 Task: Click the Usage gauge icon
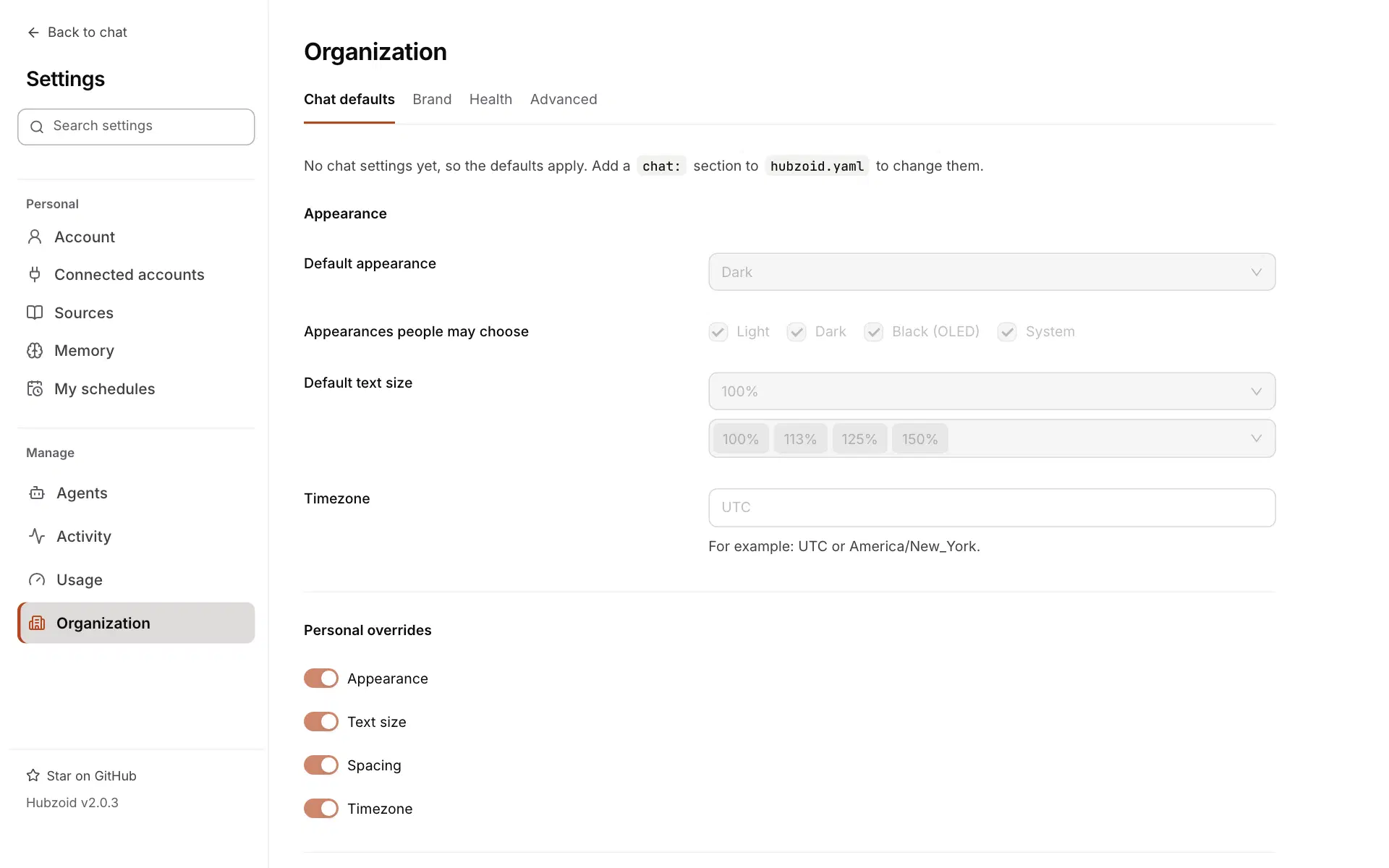tap(37, 579)
